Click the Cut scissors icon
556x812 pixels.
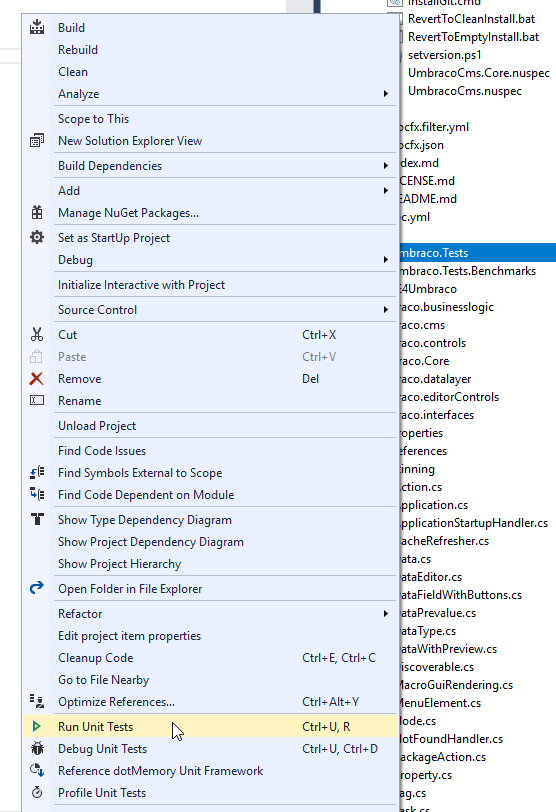coord(37,335)
